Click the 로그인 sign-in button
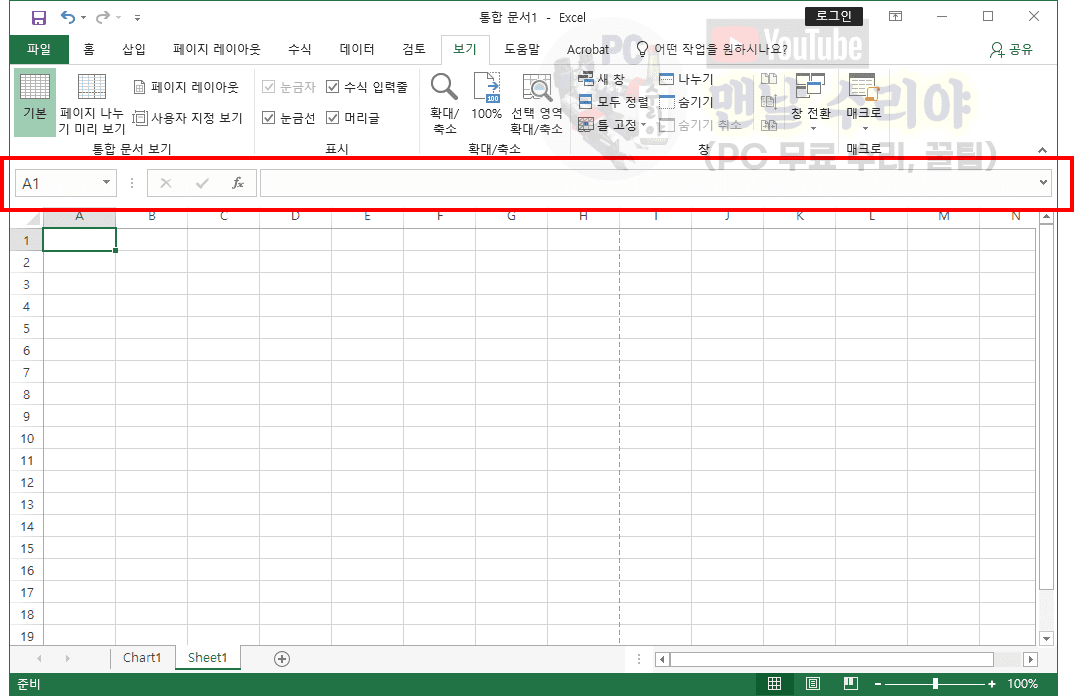The image size is (1074, 696). click(x=833, y=16)
